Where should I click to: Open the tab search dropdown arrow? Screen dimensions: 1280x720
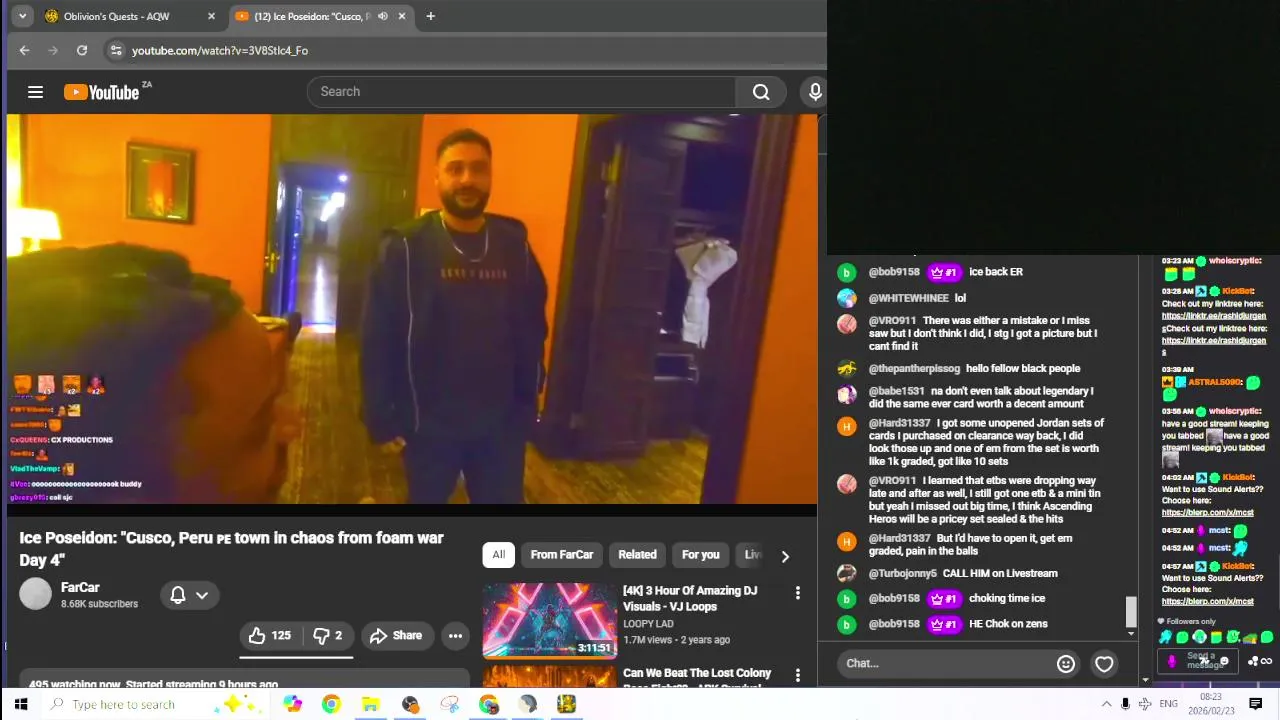coord(22,16)
